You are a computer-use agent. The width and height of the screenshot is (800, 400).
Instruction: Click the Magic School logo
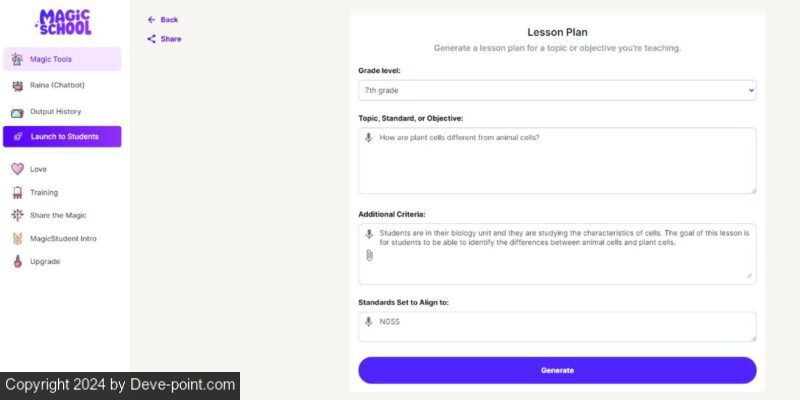tap(64, 22)
